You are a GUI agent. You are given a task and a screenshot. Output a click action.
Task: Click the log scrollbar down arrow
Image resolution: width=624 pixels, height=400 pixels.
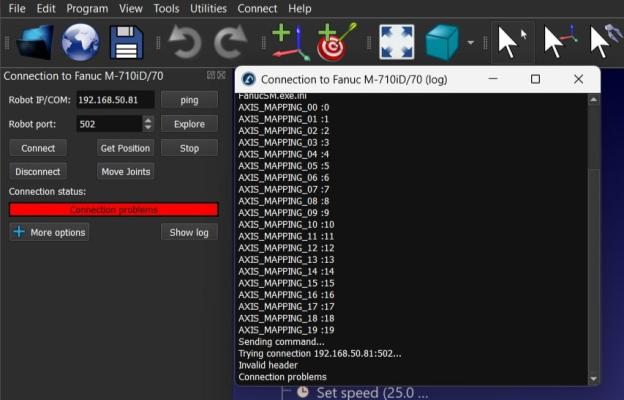tap(594, 379)
